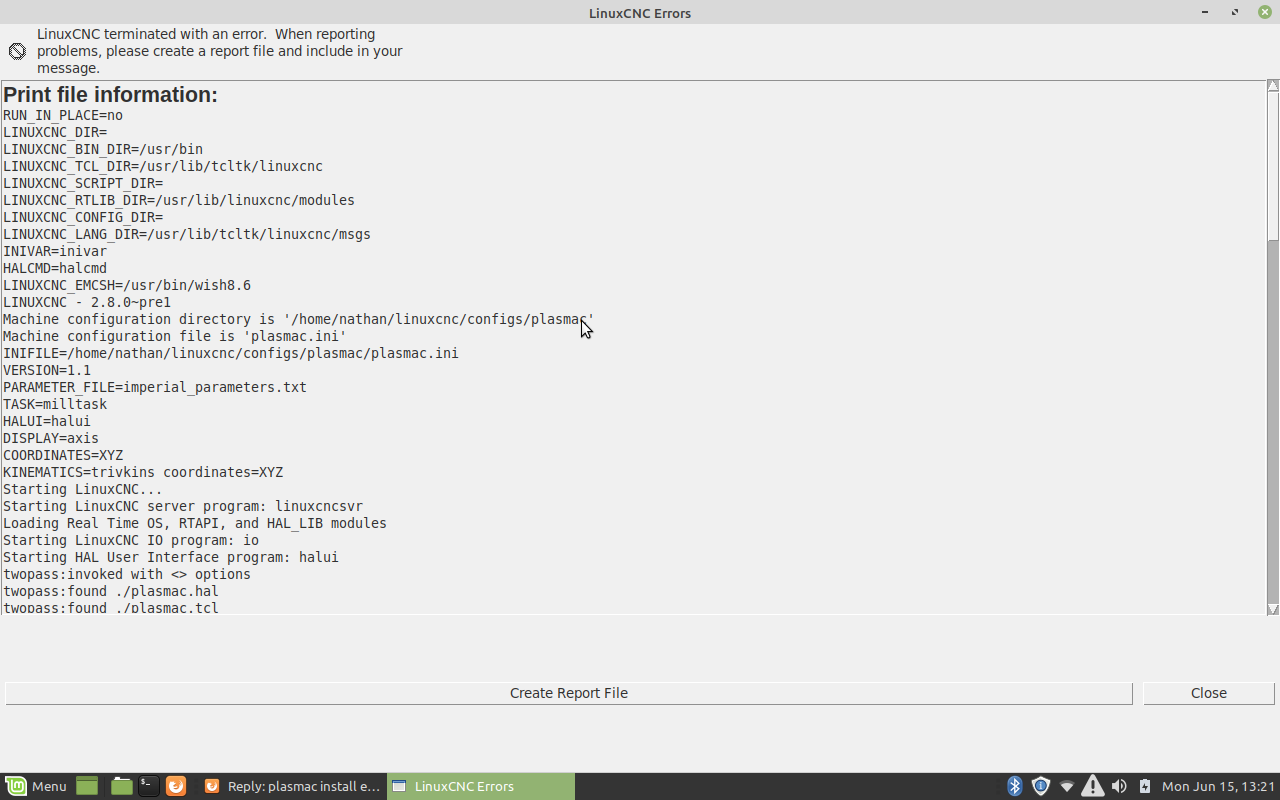Open the Linux Mint Menu
This screenshot has height=800, width=1280.
click(36, 786)
